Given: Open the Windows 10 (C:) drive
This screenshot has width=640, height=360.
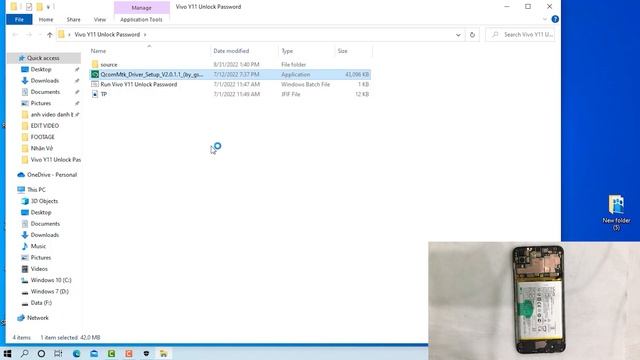Looking at the screenshot, I should [x=51, y=280].
